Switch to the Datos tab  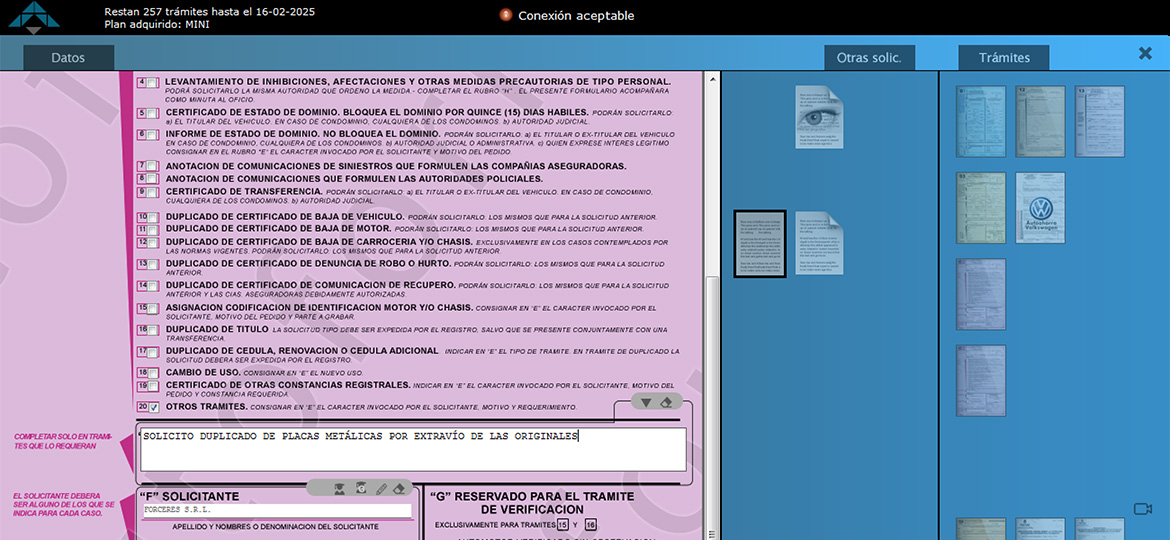click(68, 58)
